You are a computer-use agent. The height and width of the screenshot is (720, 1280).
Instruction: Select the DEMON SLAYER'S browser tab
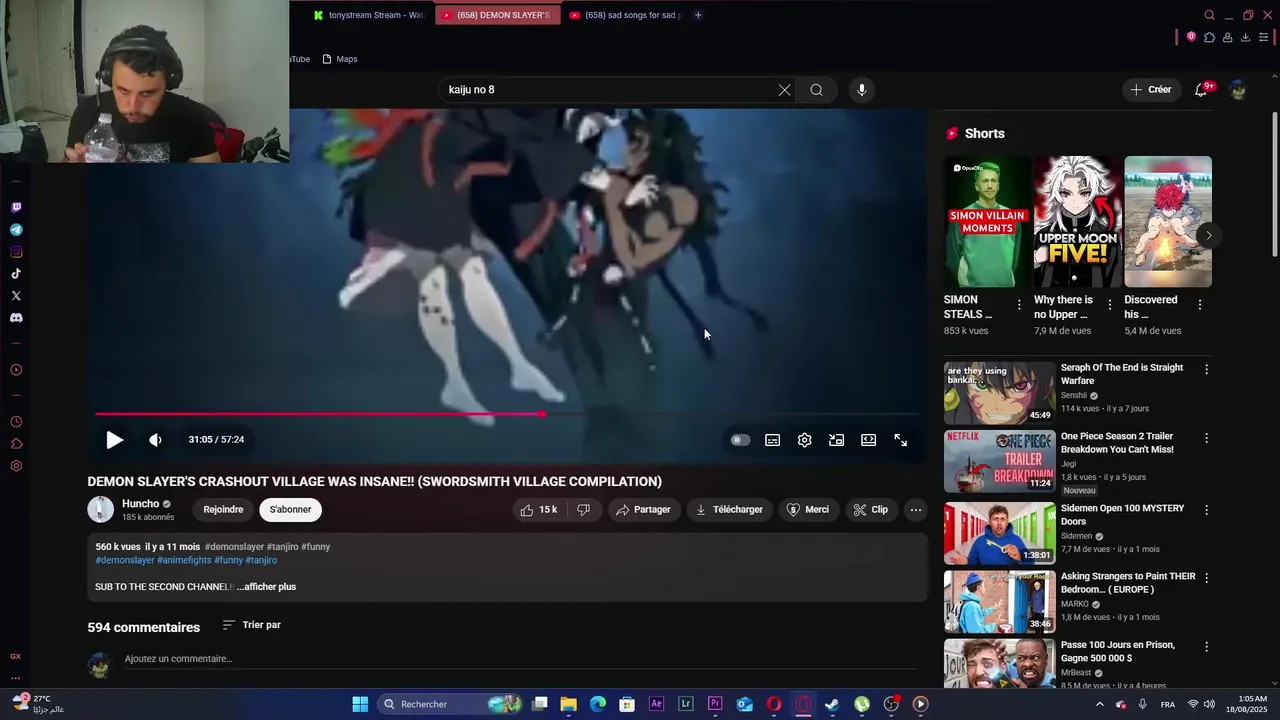tap(497, 15)
